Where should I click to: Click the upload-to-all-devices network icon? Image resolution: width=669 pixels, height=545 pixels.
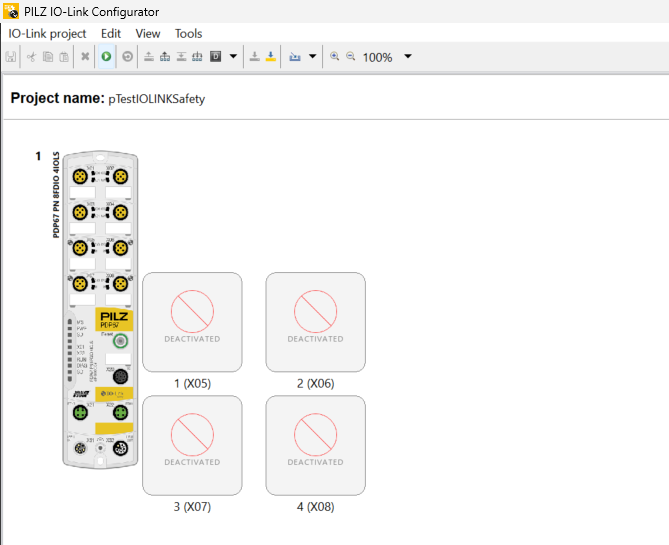[x=165, y=56]
